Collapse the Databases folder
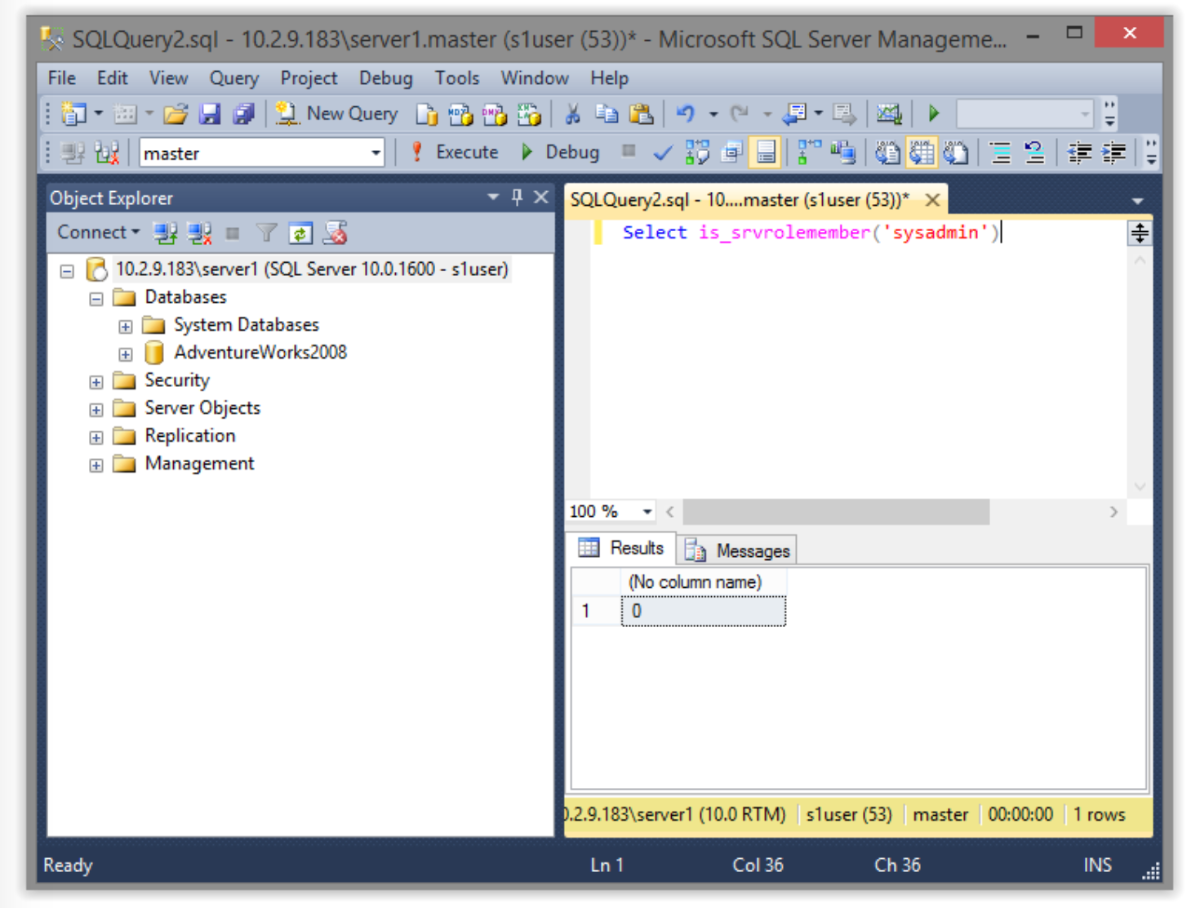This screenshot has height=908, width=1200. click(96, 298)
